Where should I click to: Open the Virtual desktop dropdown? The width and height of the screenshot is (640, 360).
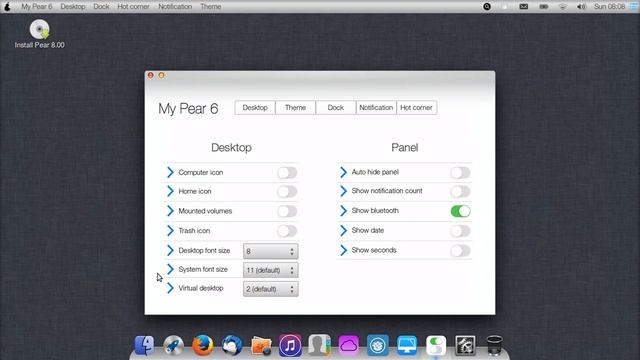pos(271,289)
